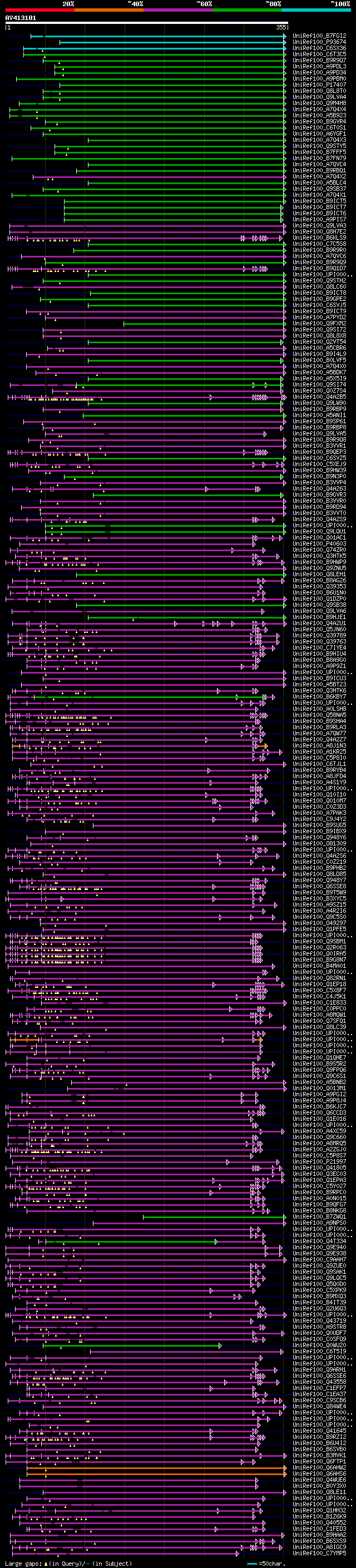Click the red ~20% identity legend segment
This screenshot has width=356, height=1568.
point(40,11)
